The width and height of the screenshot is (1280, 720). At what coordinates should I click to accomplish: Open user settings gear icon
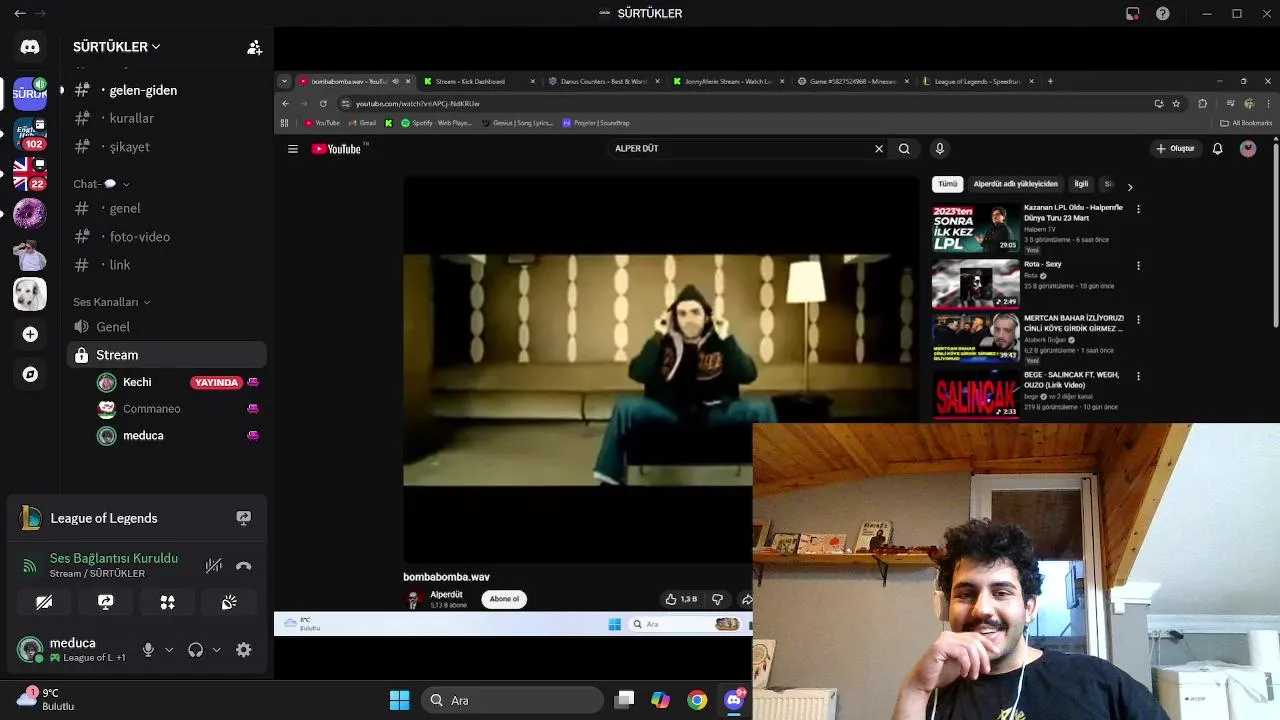(243, 650)
